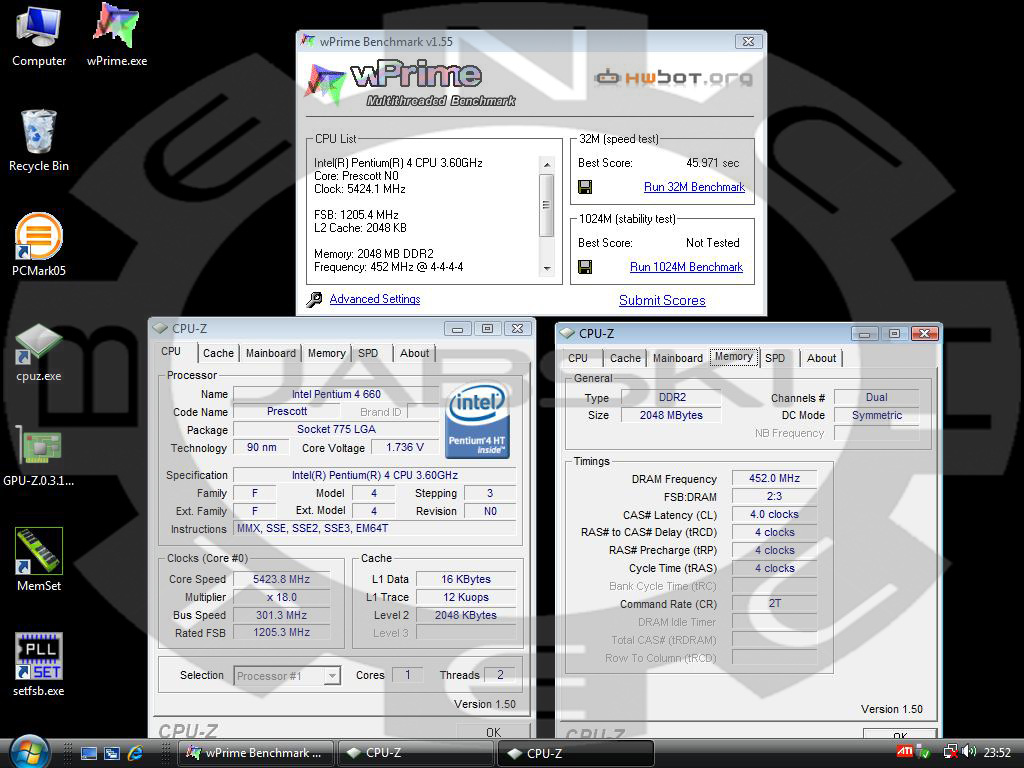Close the wPrime Benchmark window
This screenshot has width=1024, height=768.
[x=748, y=42]
